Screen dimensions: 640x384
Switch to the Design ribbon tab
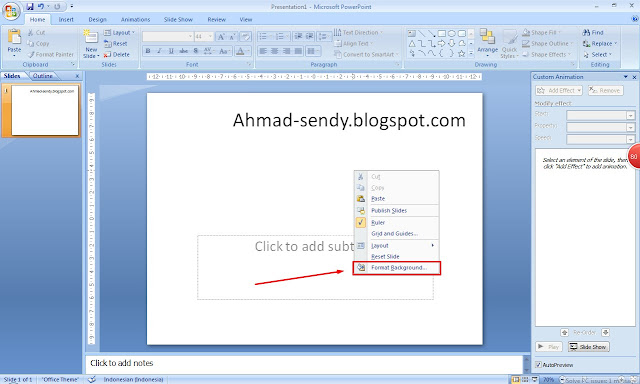pyautogui.click(x=97, y=20)
